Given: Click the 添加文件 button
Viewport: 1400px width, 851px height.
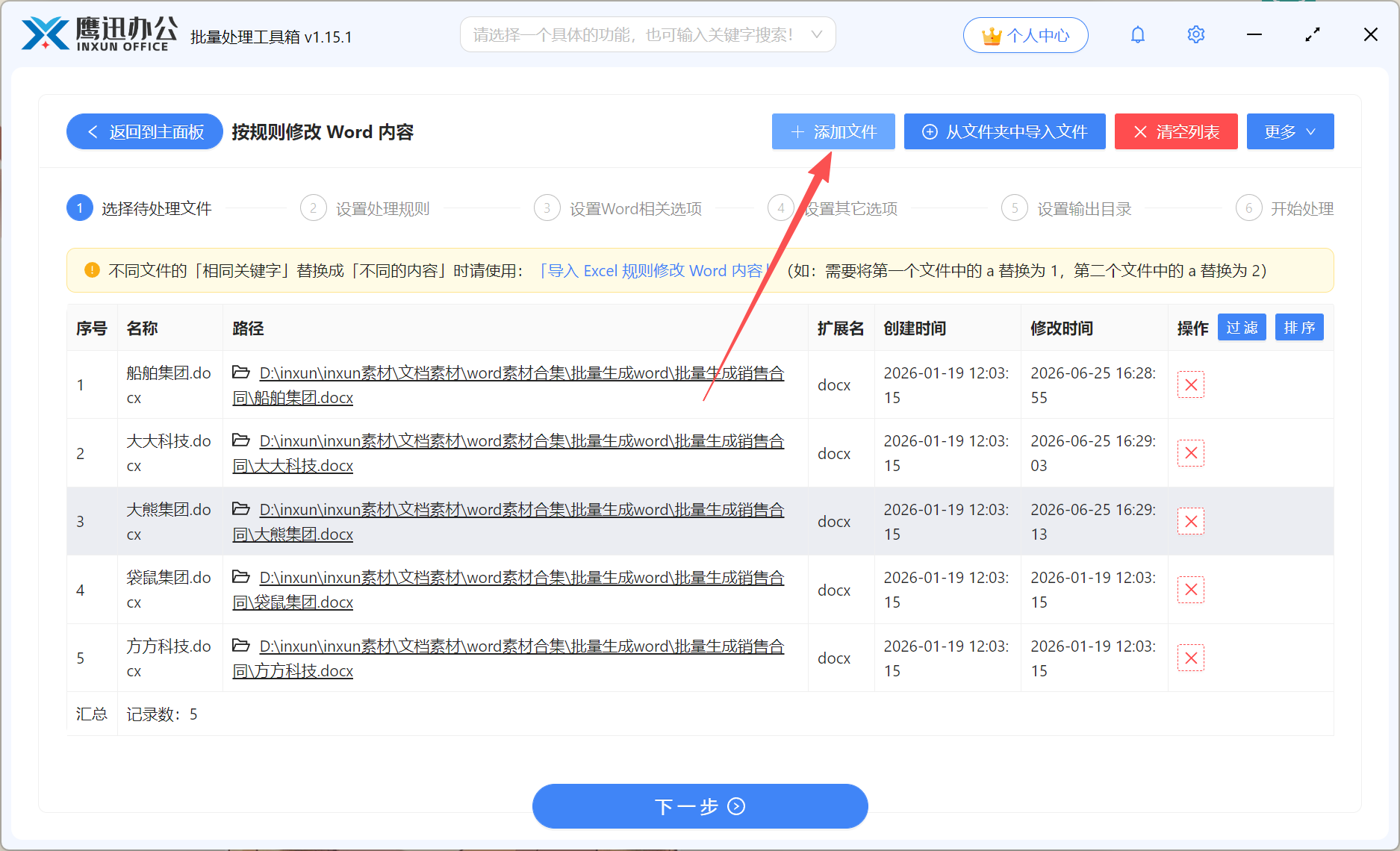Looking at the screenshot, I should (x=833, y=131).
